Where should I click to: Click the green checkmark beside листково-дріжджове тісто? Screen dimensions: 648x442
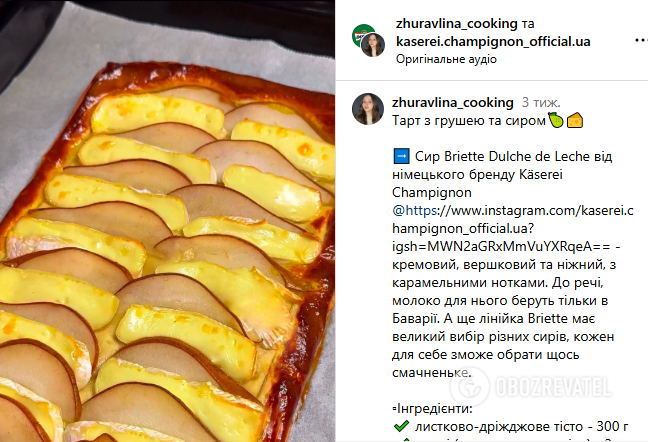[x=401, y=426]
